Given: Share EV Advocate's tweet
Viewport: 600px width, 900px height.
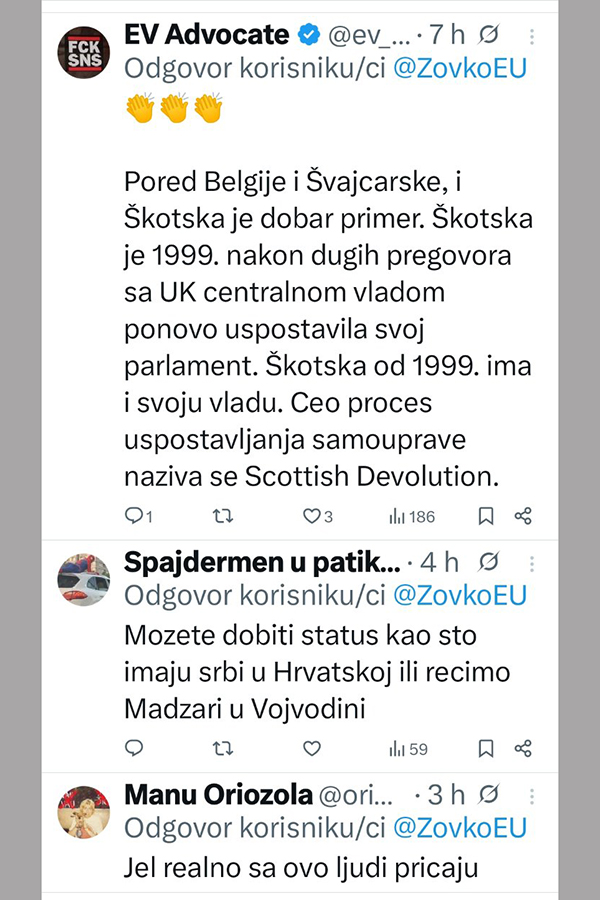Looking at the screenshot, I should 522,516.
